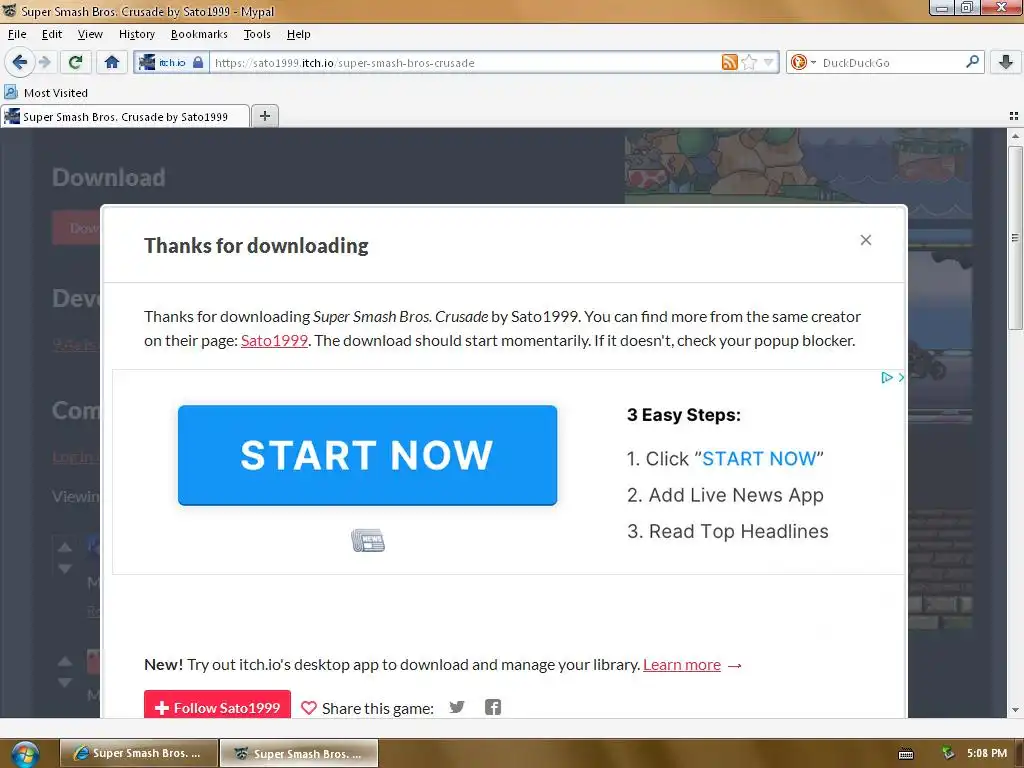
Task: Go to the browser Home page
Action: (112, 63)
